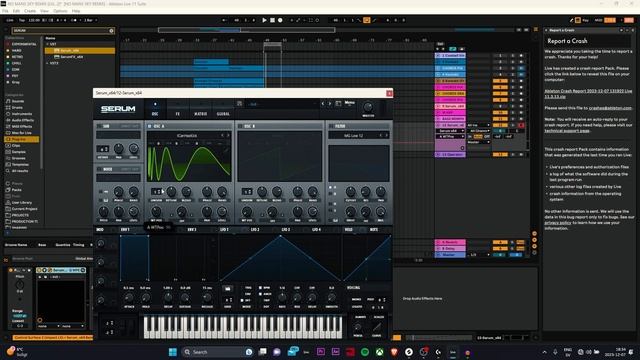640x360 pixels.
Task: Open the PROJECTS folder in browser
Action: coord(20,215)
